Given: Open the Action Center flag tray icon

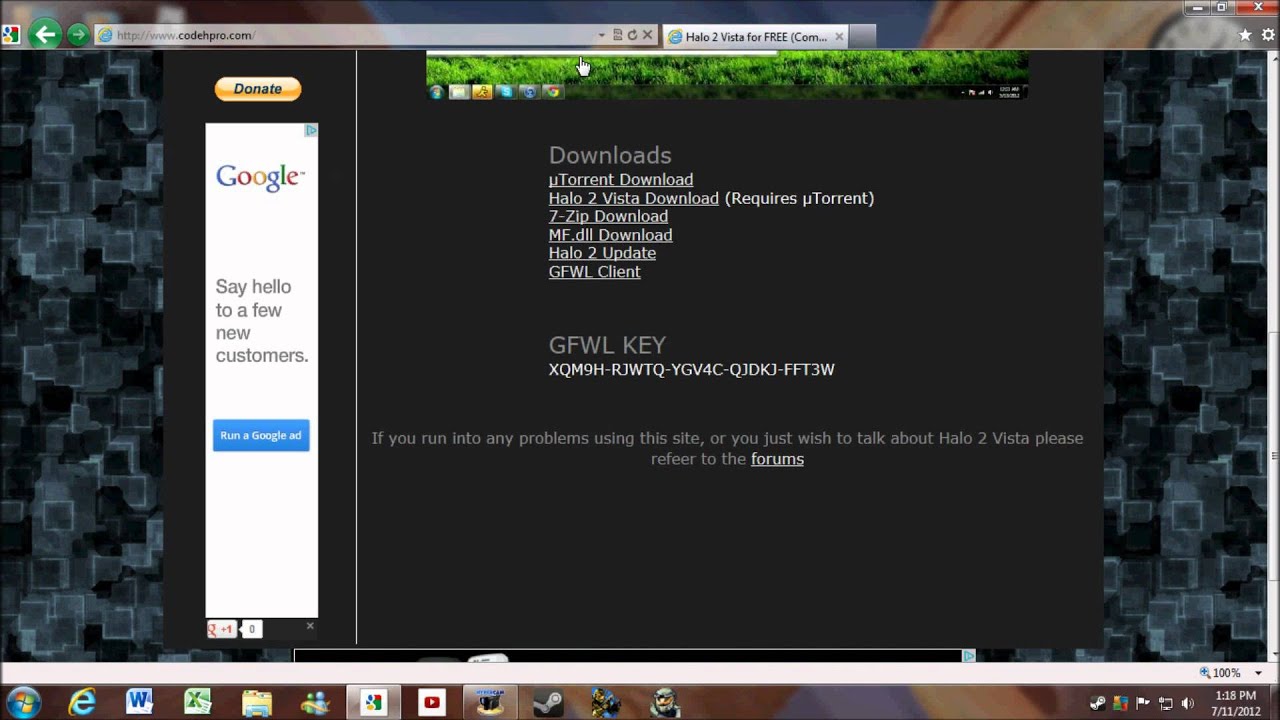Looking at the screenshot, I should click(1142, 703).
